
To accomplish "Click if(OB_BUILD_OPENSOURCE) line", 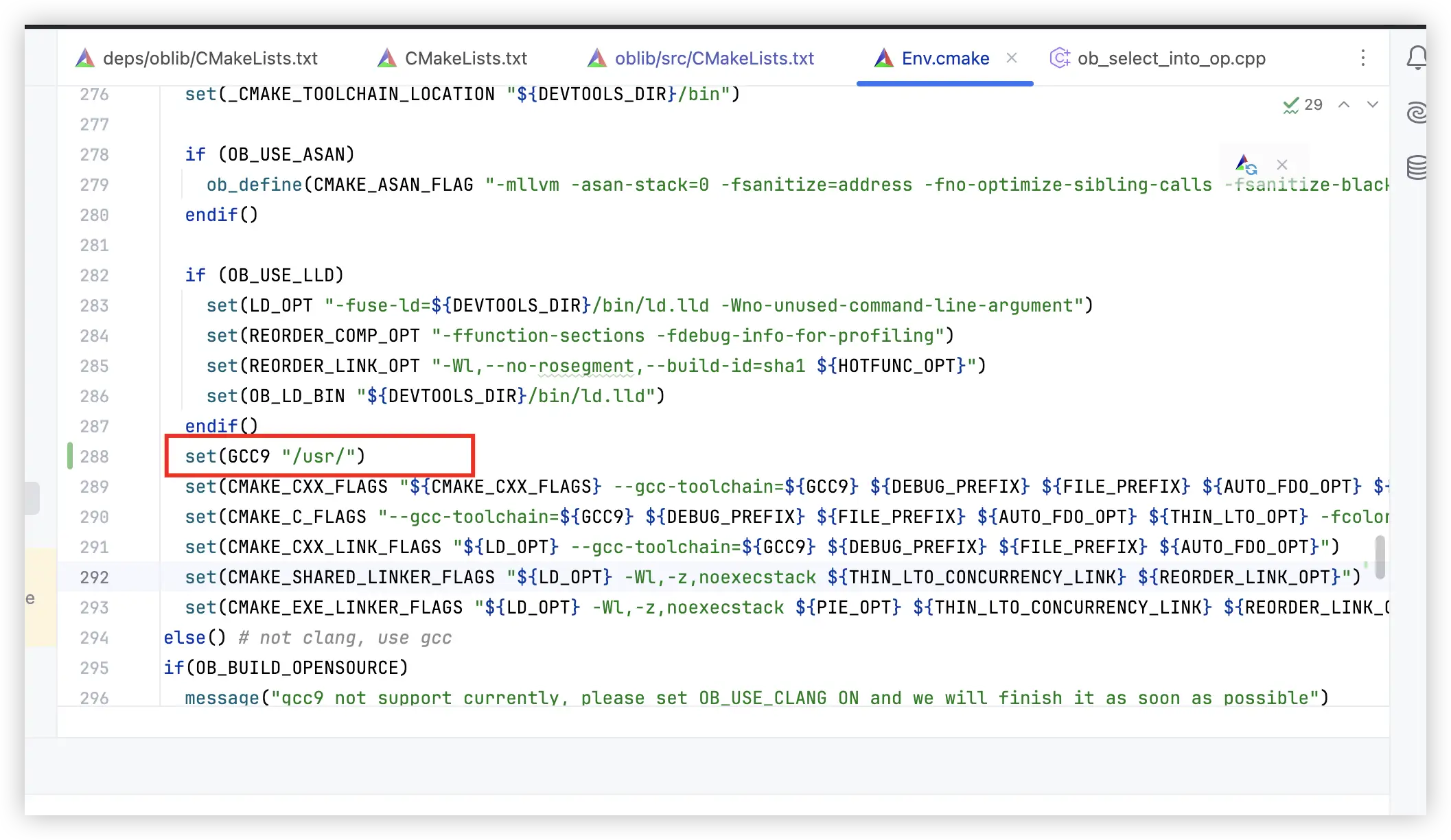I will pos(286,668).
